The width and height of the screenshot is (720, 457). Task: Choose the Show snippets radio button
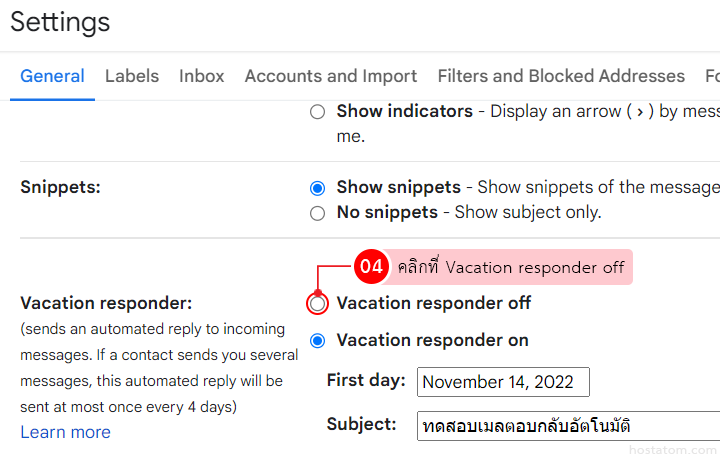coord(317,188)
